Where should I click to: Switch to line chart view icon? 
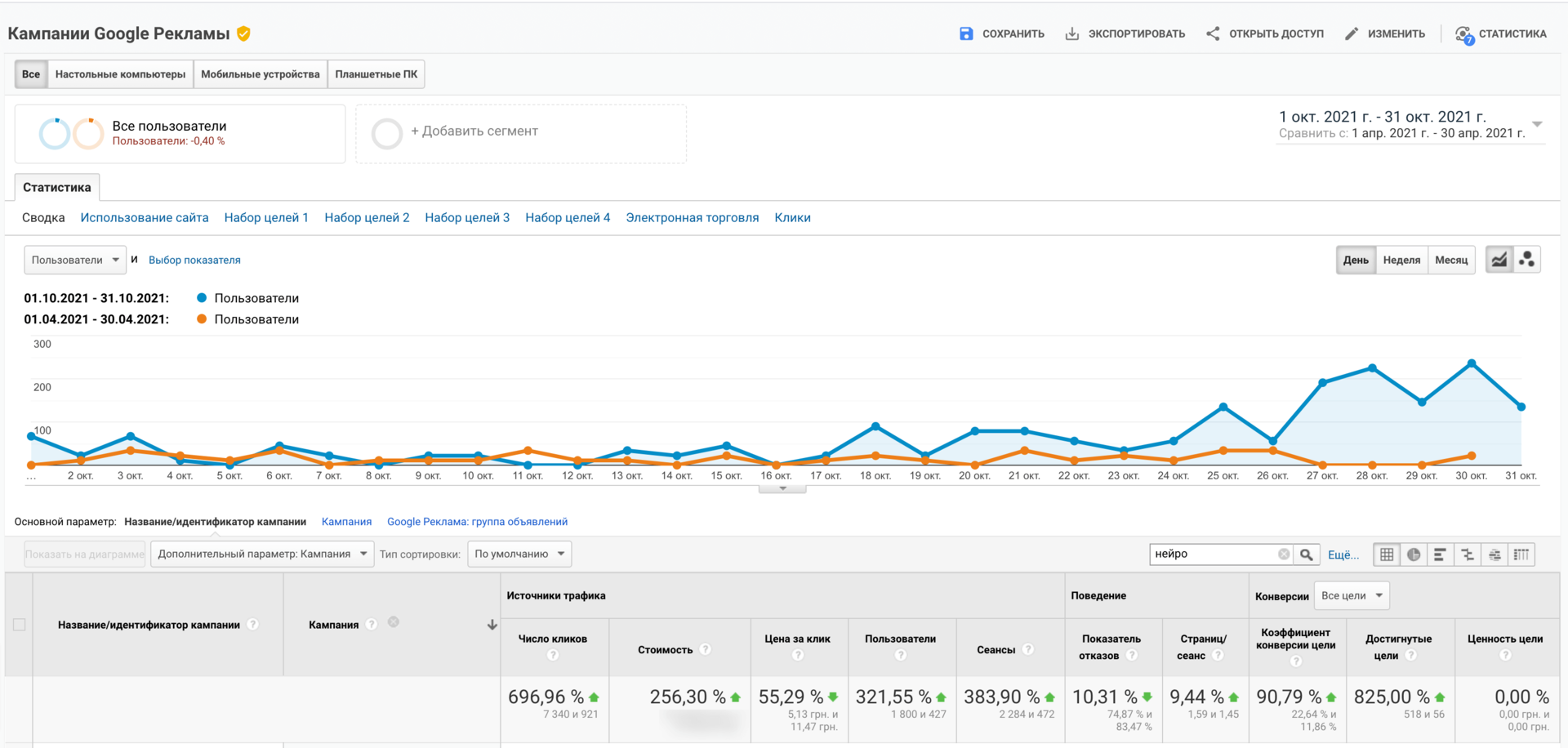pos(1499,260)
